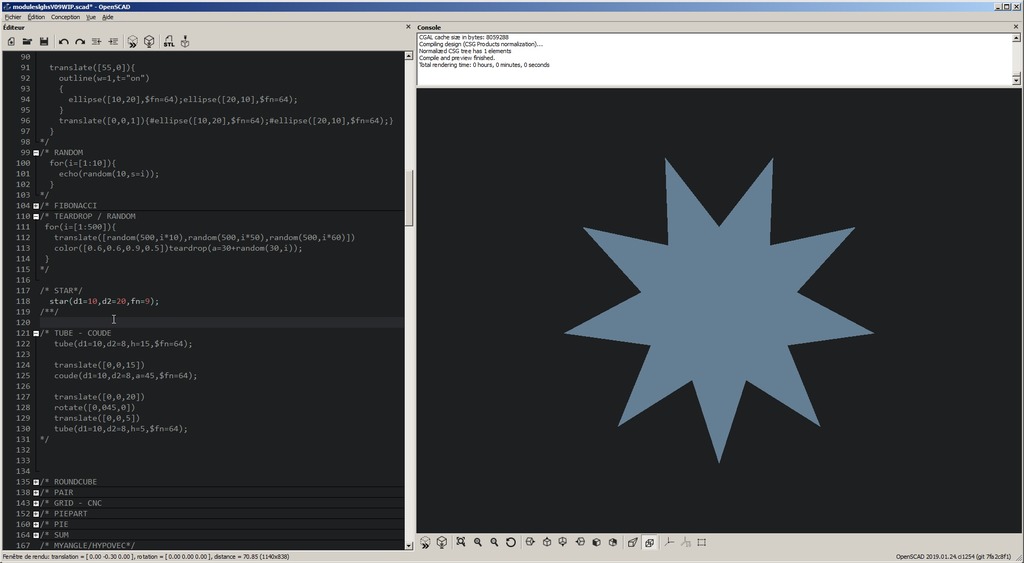Undo the last edit via toolbar
The image size is (1024, 563).
[64, 41]
